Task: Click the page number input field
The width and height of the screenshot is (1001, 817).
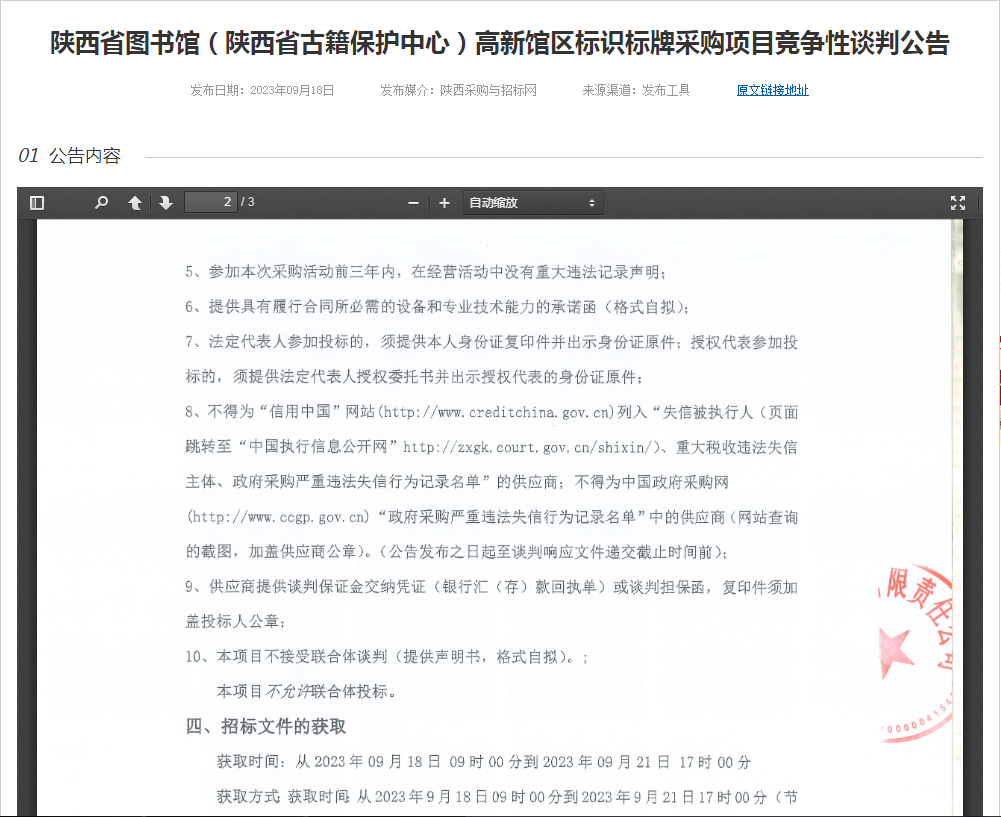Action: coord(210,203)
